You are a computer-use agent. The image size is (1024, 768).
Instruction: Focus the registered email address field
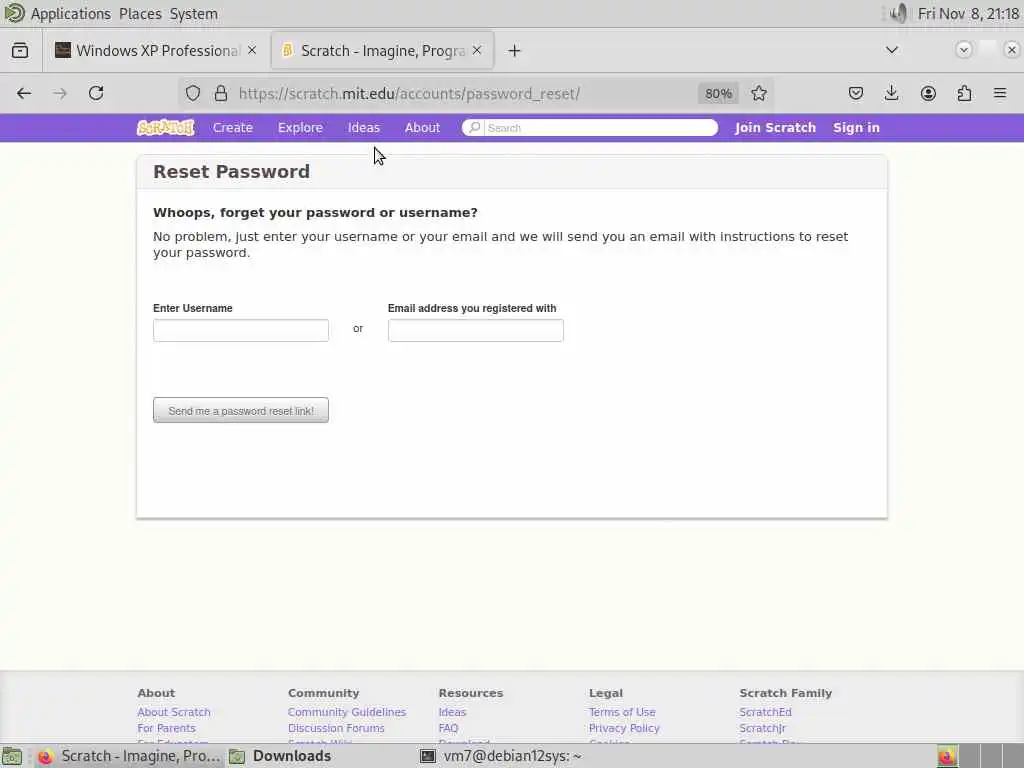click(475, 330)
